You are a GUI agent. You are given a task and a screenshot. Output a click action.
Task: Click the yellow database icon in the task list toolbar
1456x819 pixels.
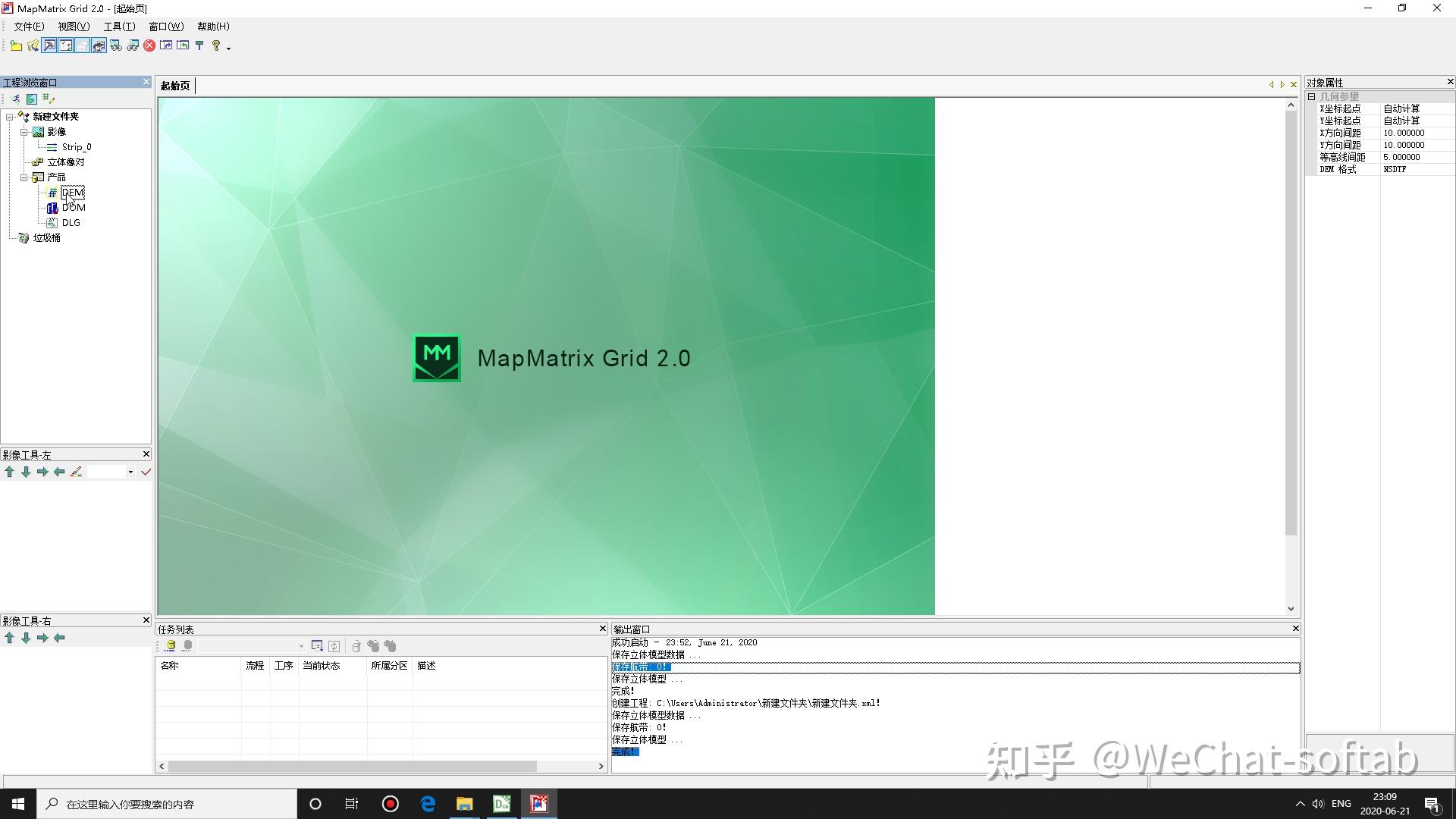pyautogui.click(x=170, y=645)
